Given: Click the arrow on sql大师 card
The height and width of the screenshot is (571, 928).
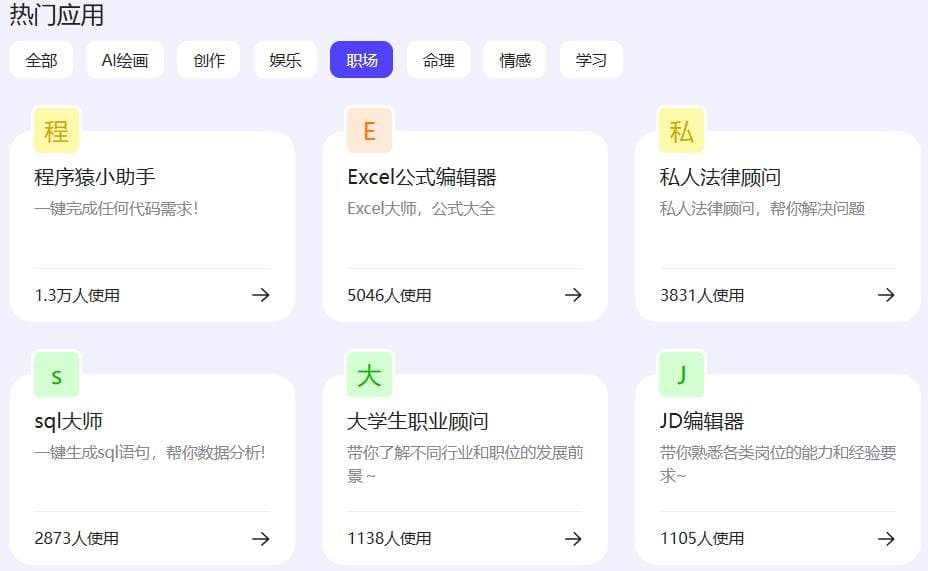Looking at the screenshot, I should [260, 539].
